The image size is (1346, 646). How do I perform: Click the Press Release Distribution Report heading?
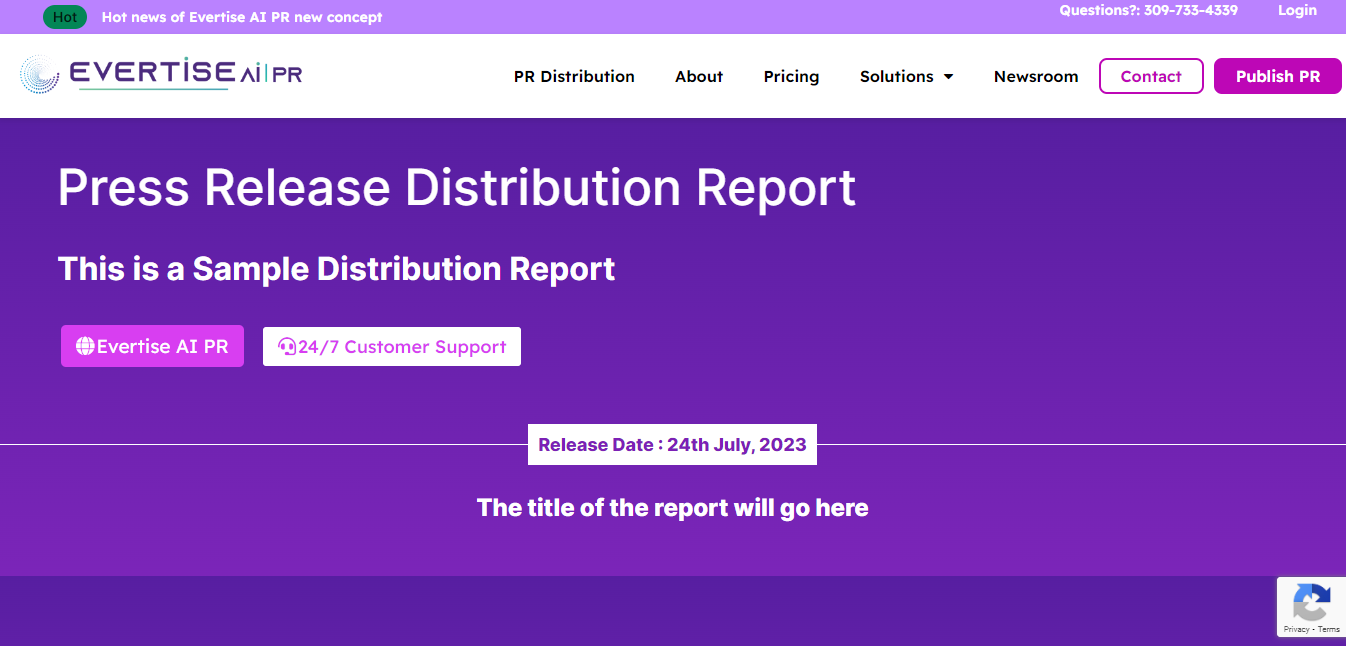[x=457, y=187]
